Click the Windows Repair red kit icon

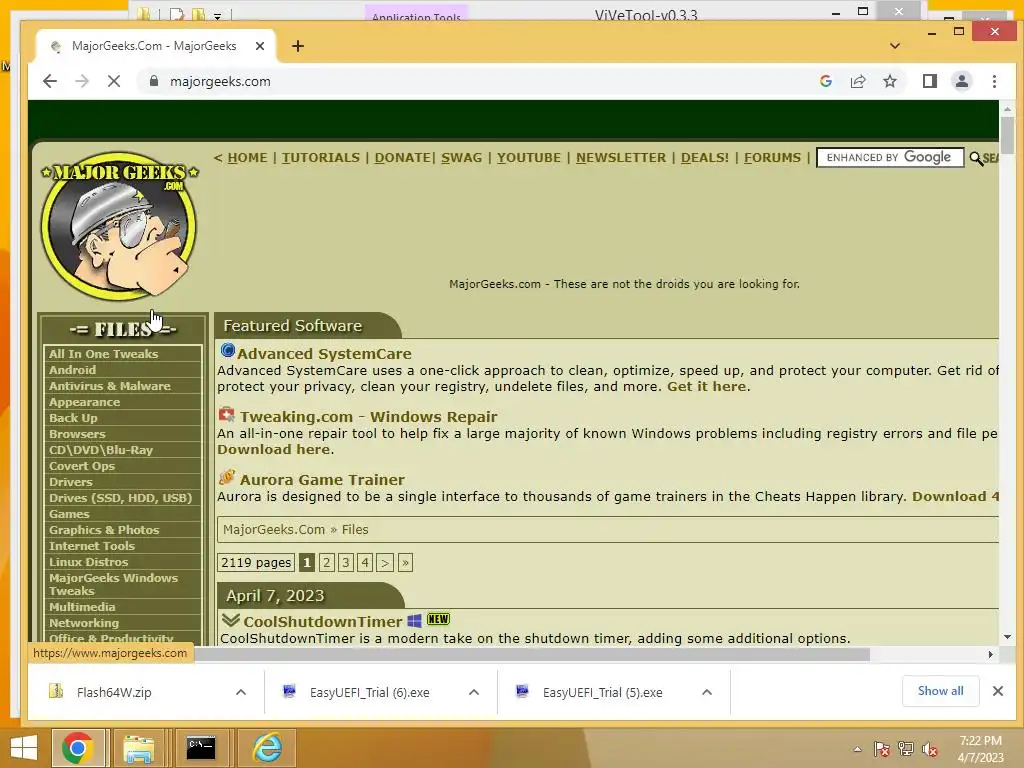coord(227,414)
